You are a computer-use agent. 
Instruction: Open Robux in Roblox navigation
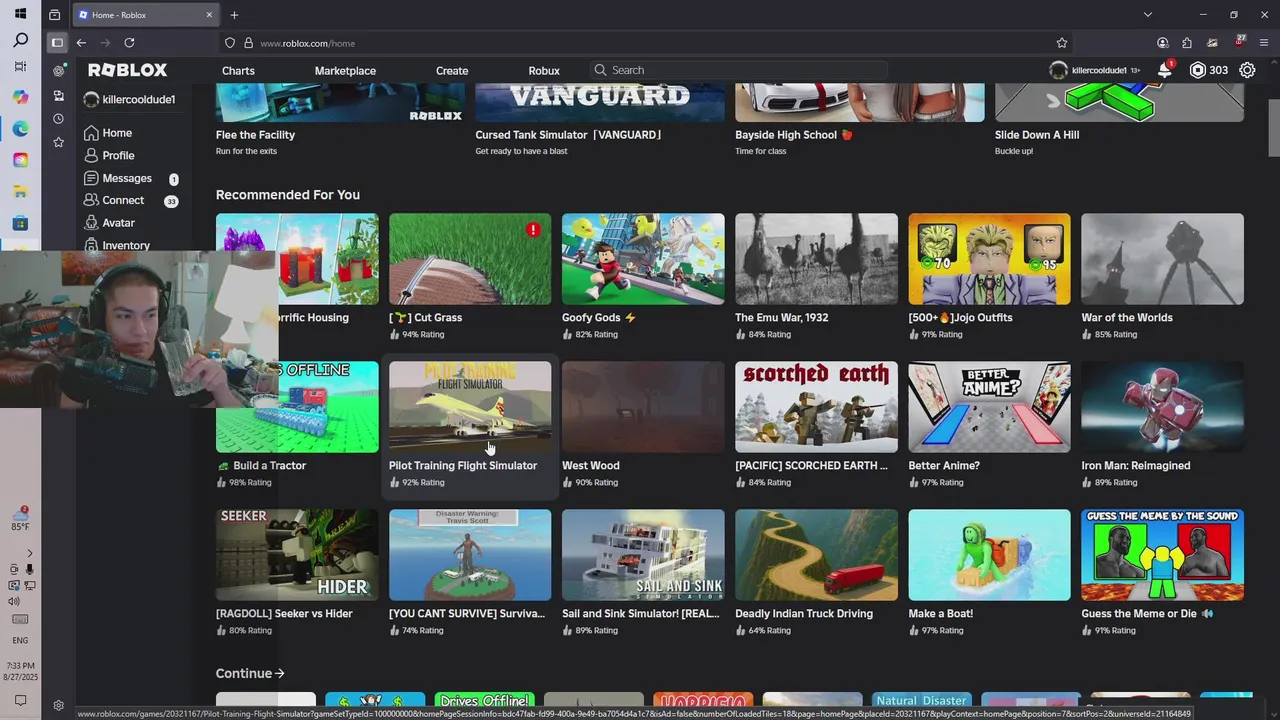tap(544, 71)
